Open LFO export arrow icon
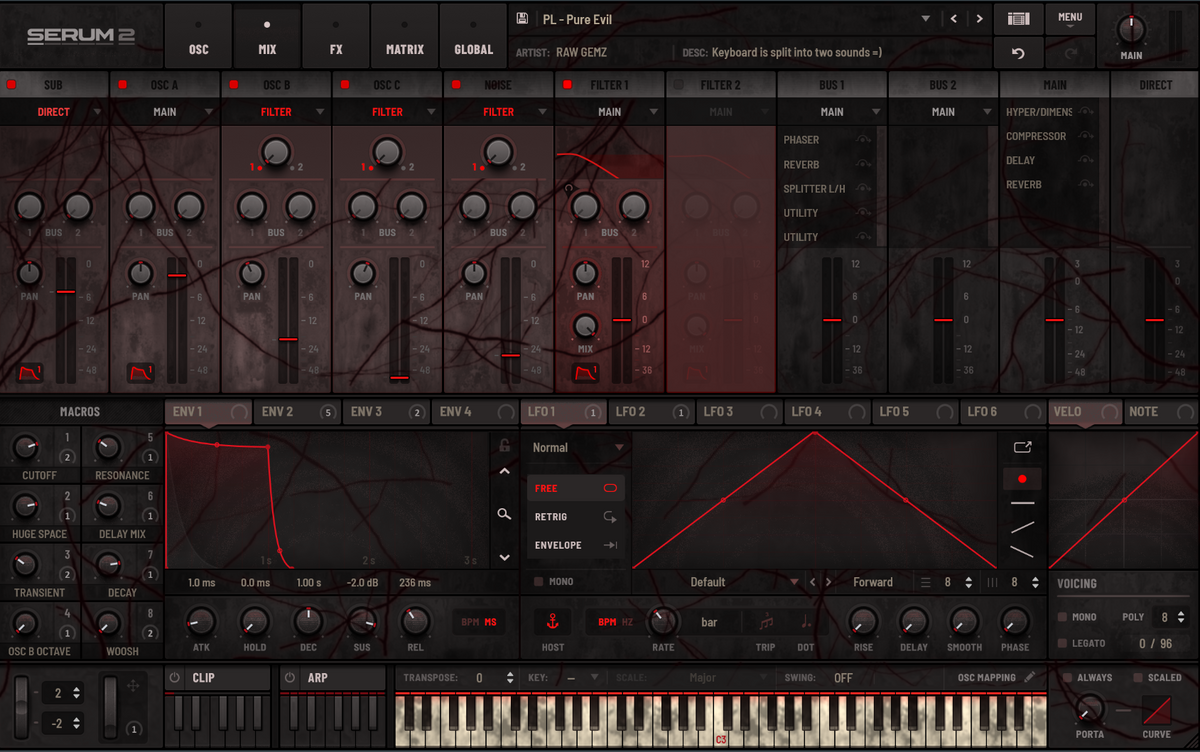The width and height of the screenshot is (1200, 752). coord(1022,448)
